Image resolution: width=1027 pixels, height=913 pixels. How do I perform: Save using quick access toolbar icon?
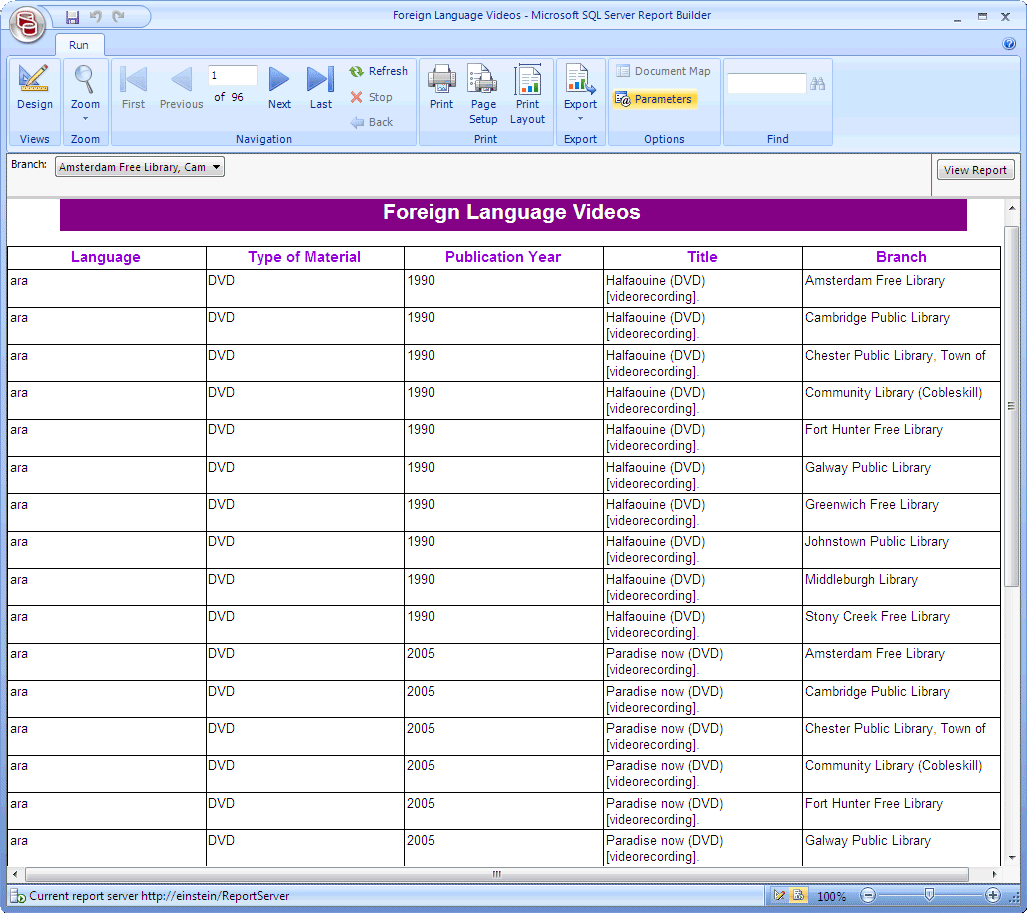click(72, 17)
